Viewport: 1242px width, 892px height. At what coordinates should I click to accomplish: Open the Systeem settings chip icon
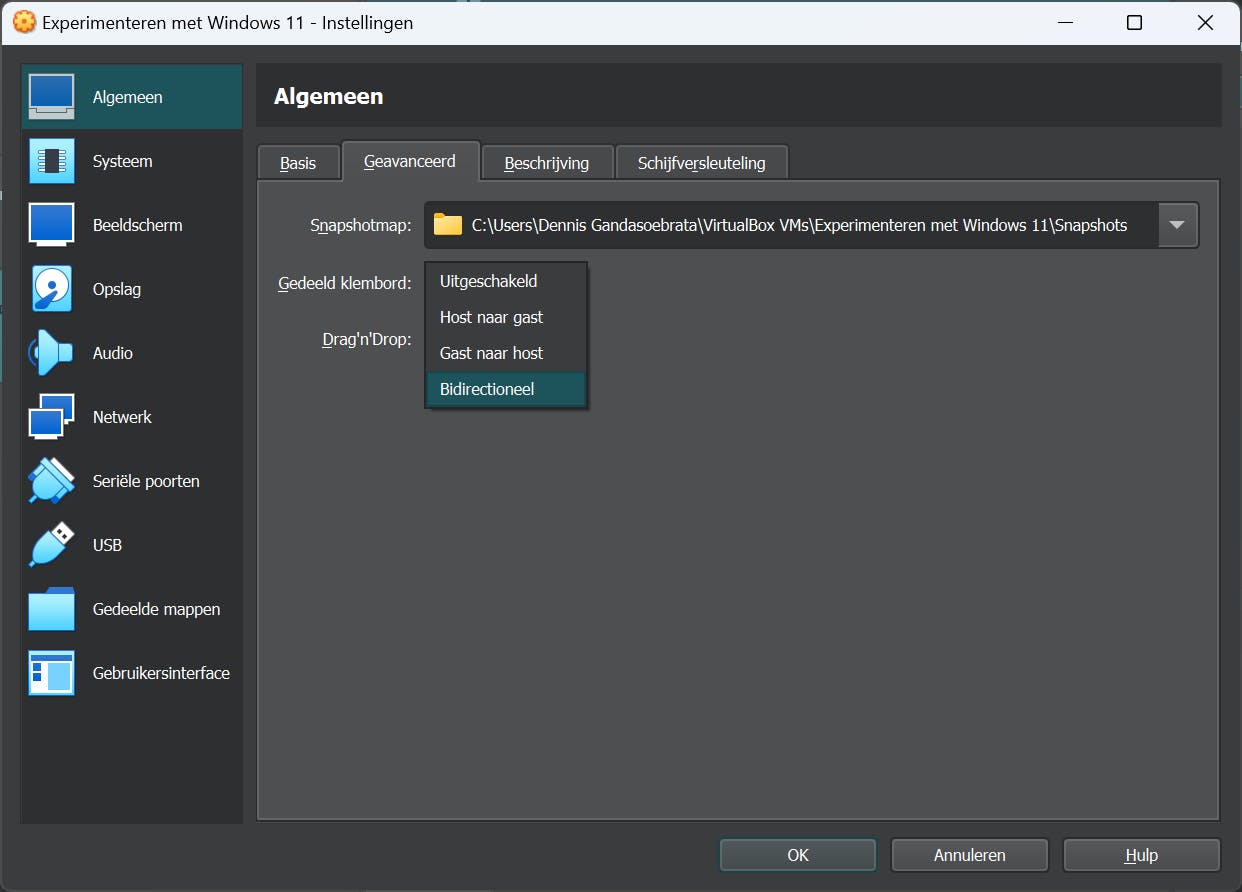[51, 161]
